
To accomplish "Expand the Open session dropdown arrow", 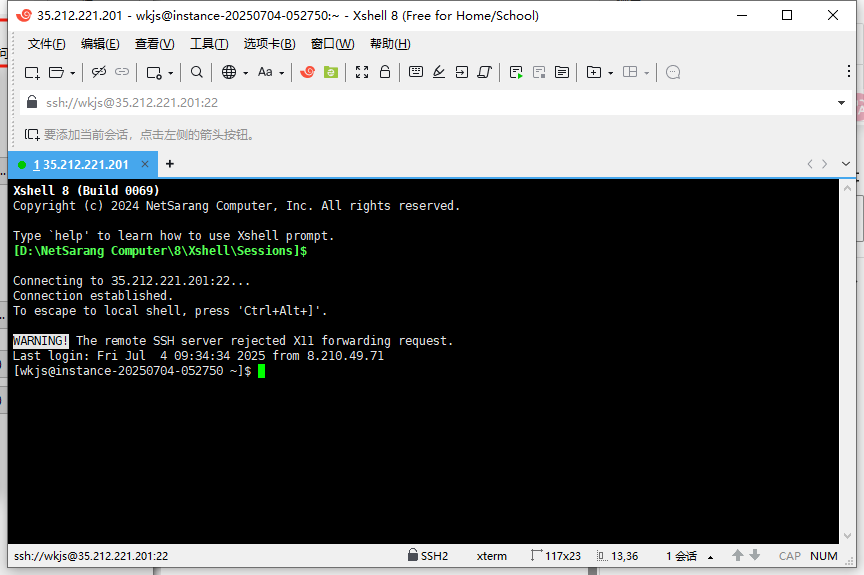I will (72, 73).
